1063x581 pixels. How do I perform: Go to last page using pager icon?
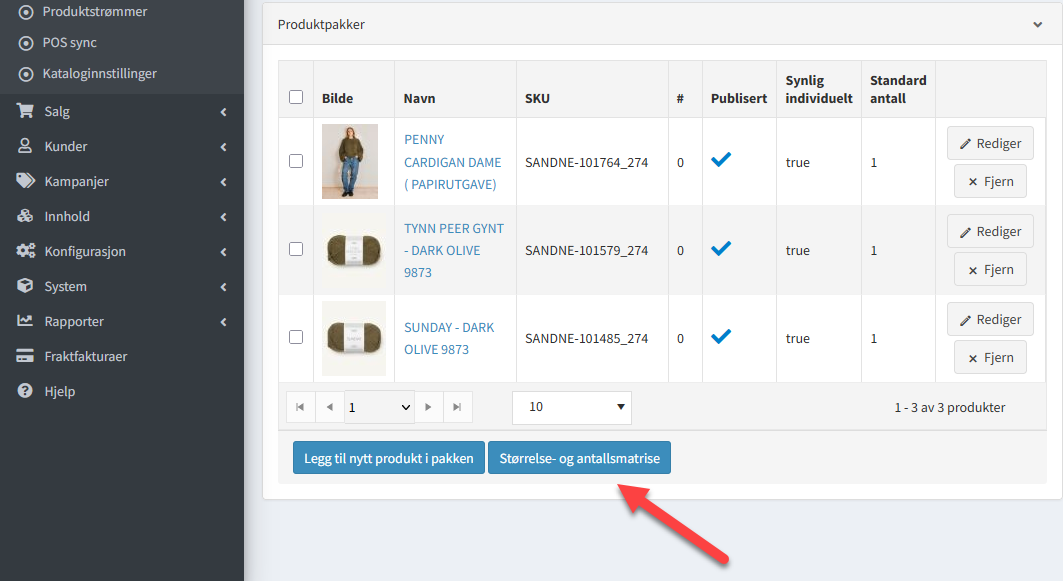point(457,407)
